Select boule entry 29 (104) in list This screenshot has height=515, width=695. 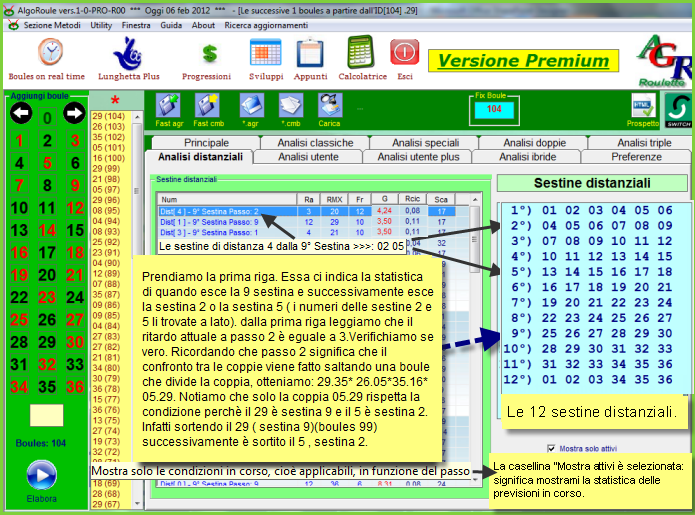pyautogui.click(x=109, y=116)
